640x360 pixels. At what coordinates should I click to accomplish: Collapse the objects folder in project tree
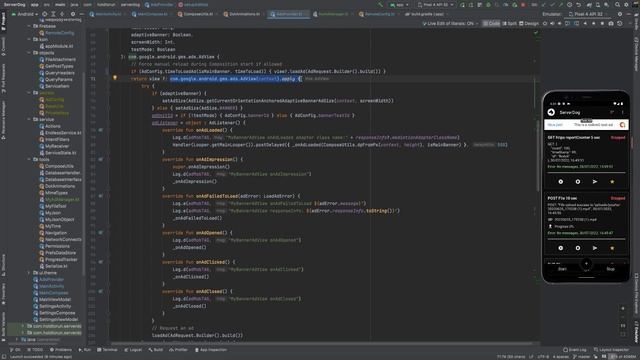tap(29, 53)
